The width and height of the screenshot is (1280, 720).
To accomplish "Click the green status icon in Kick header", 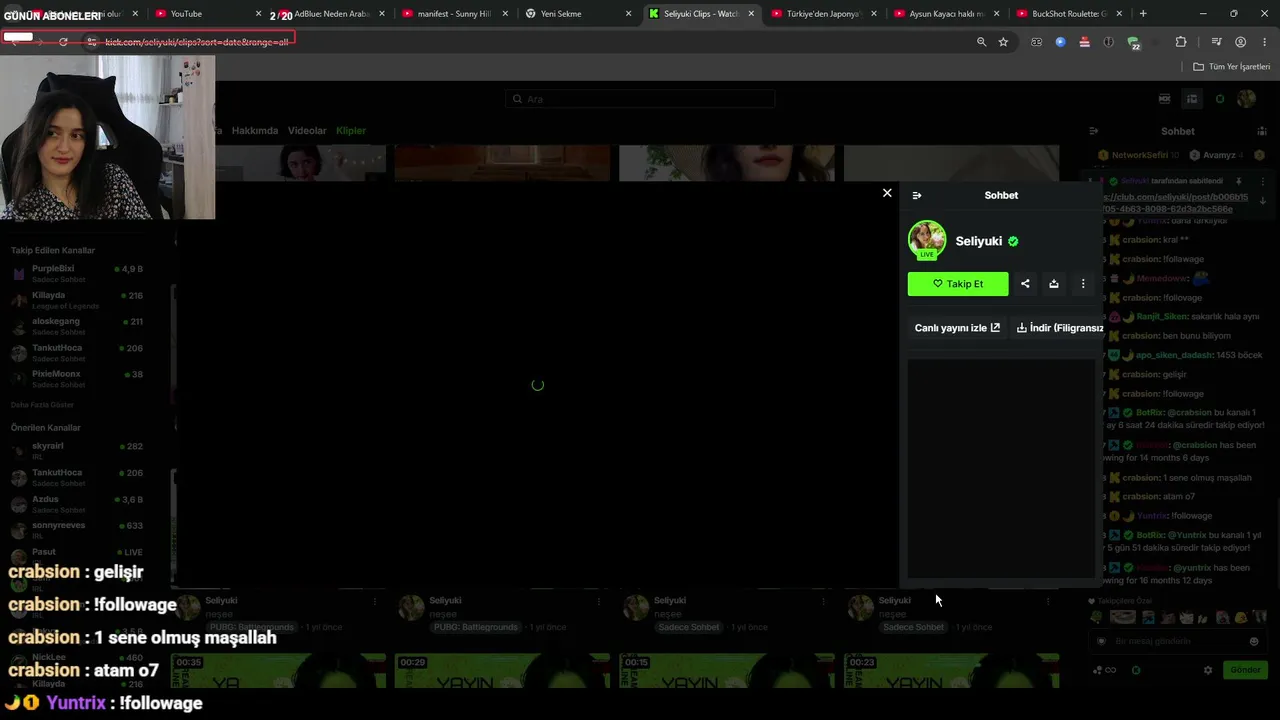I will click(1220, 99).
